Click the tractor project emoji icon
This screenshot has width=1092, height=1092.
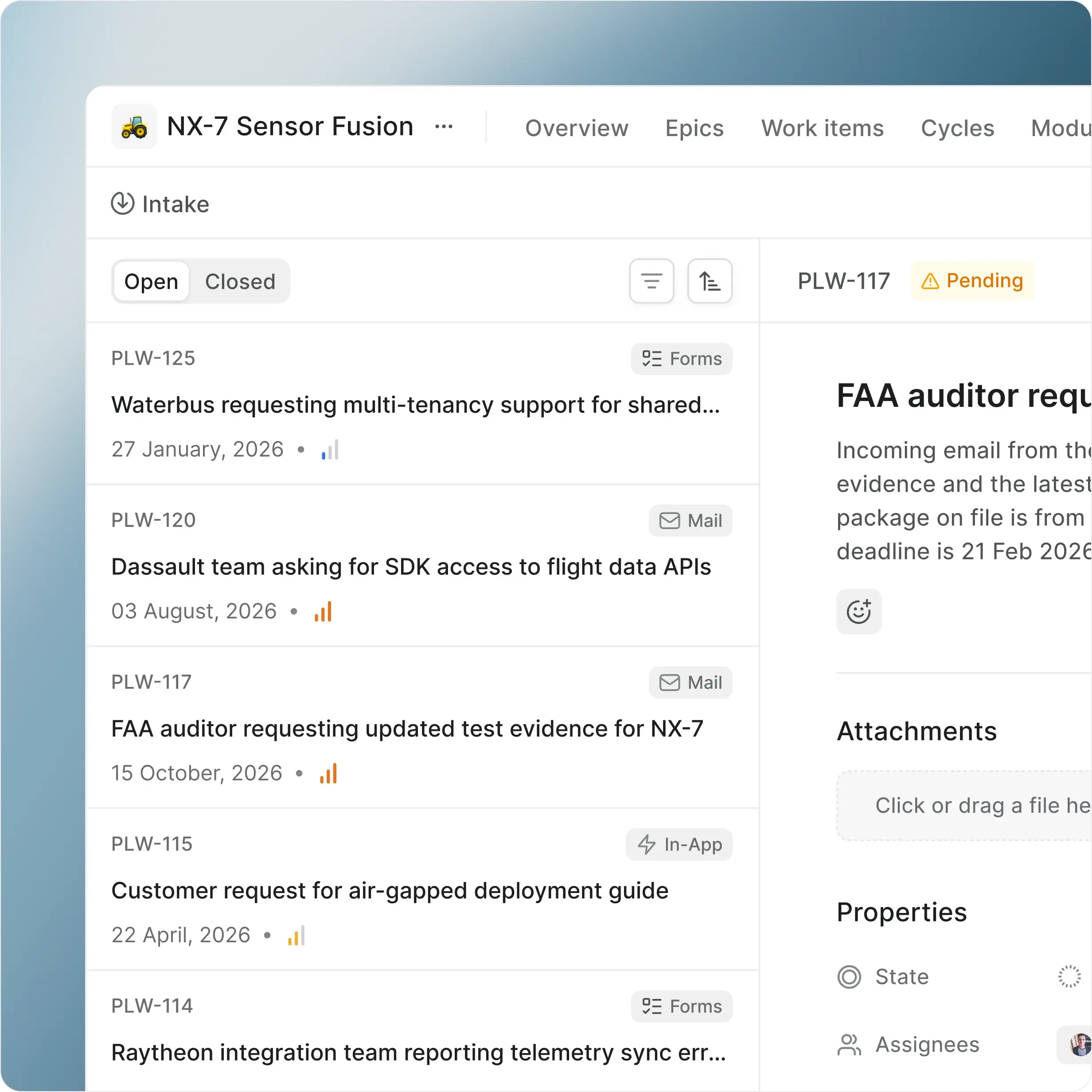pos(134,127)
